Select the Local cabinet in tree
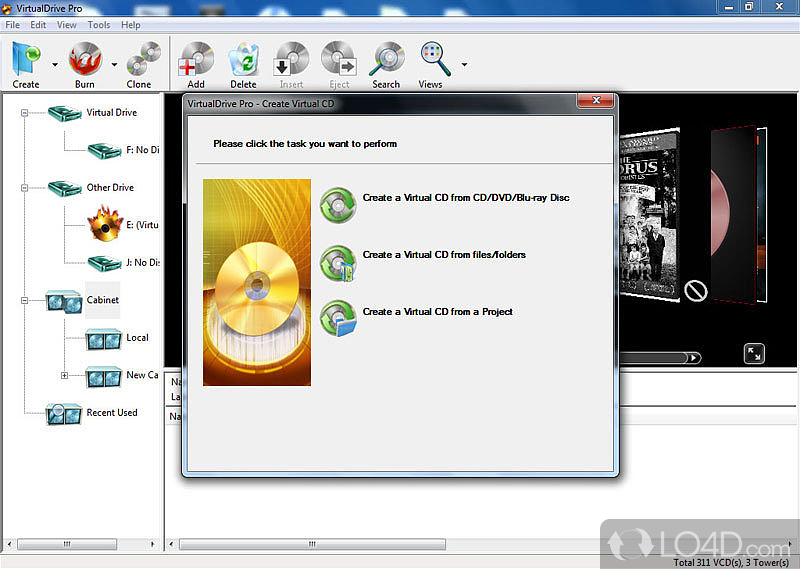 click(137, 338)
